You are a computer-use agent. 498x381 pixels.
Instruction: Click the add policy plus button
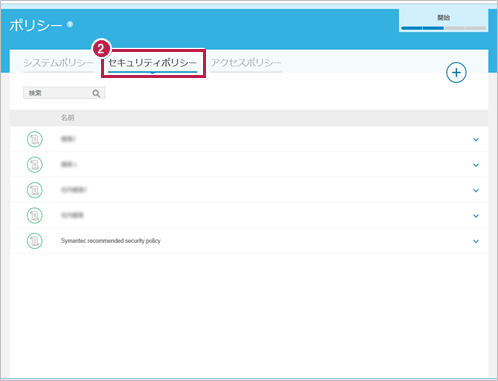[x=456, y=73]
